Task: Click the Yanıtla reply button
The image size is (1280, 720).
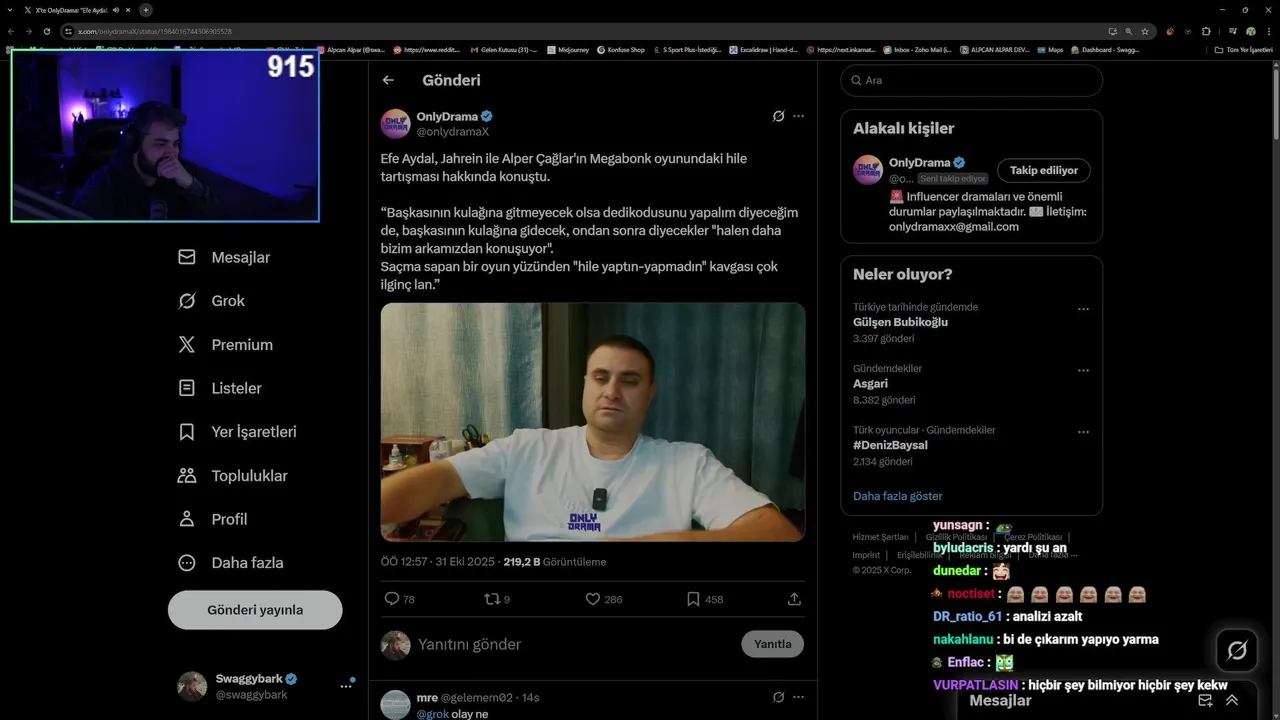Action: click(x=772, y=644)
